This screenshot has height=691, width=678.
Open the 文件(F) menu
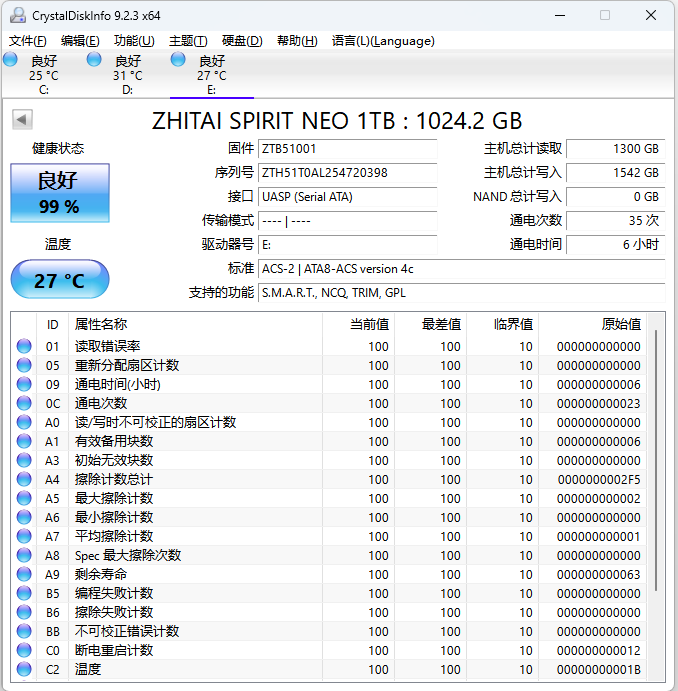coord(28,41)
